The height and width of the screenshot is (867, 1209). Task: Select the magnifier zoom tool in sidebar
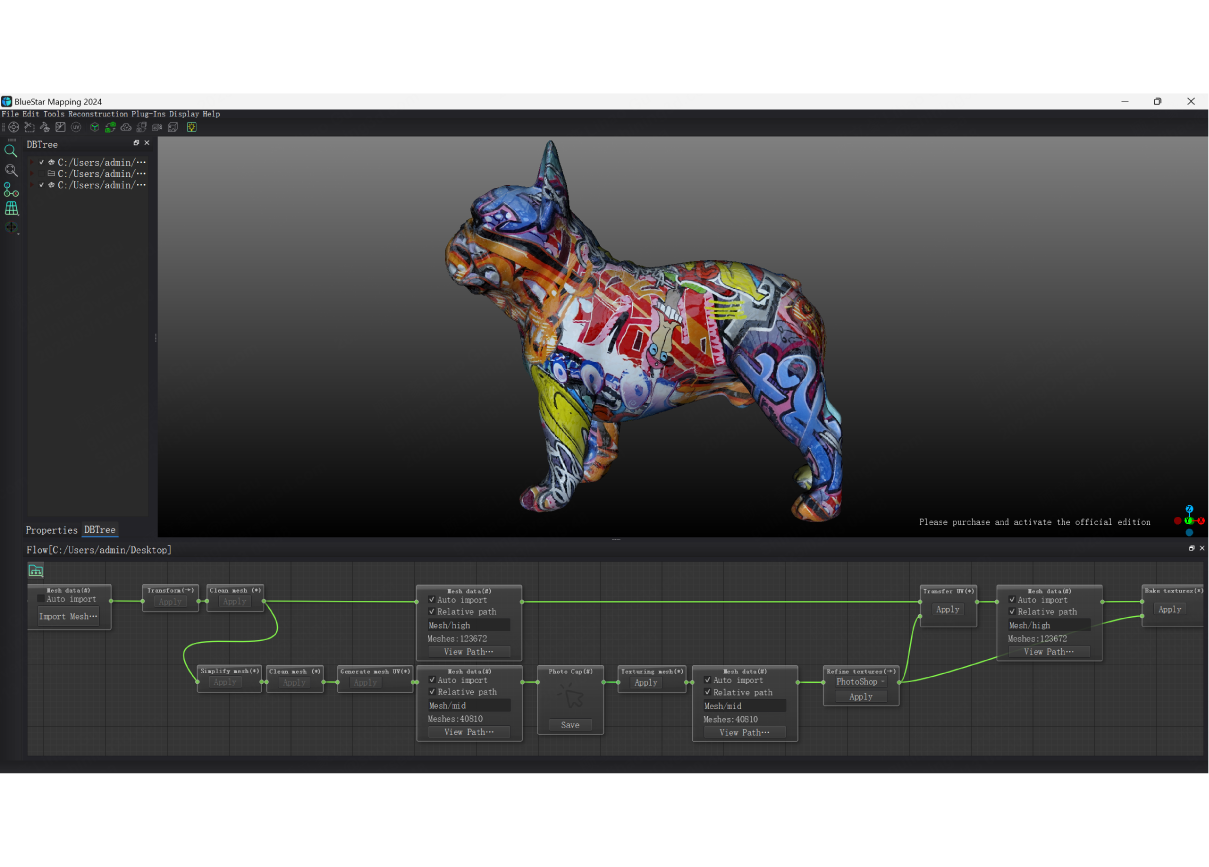12,150
